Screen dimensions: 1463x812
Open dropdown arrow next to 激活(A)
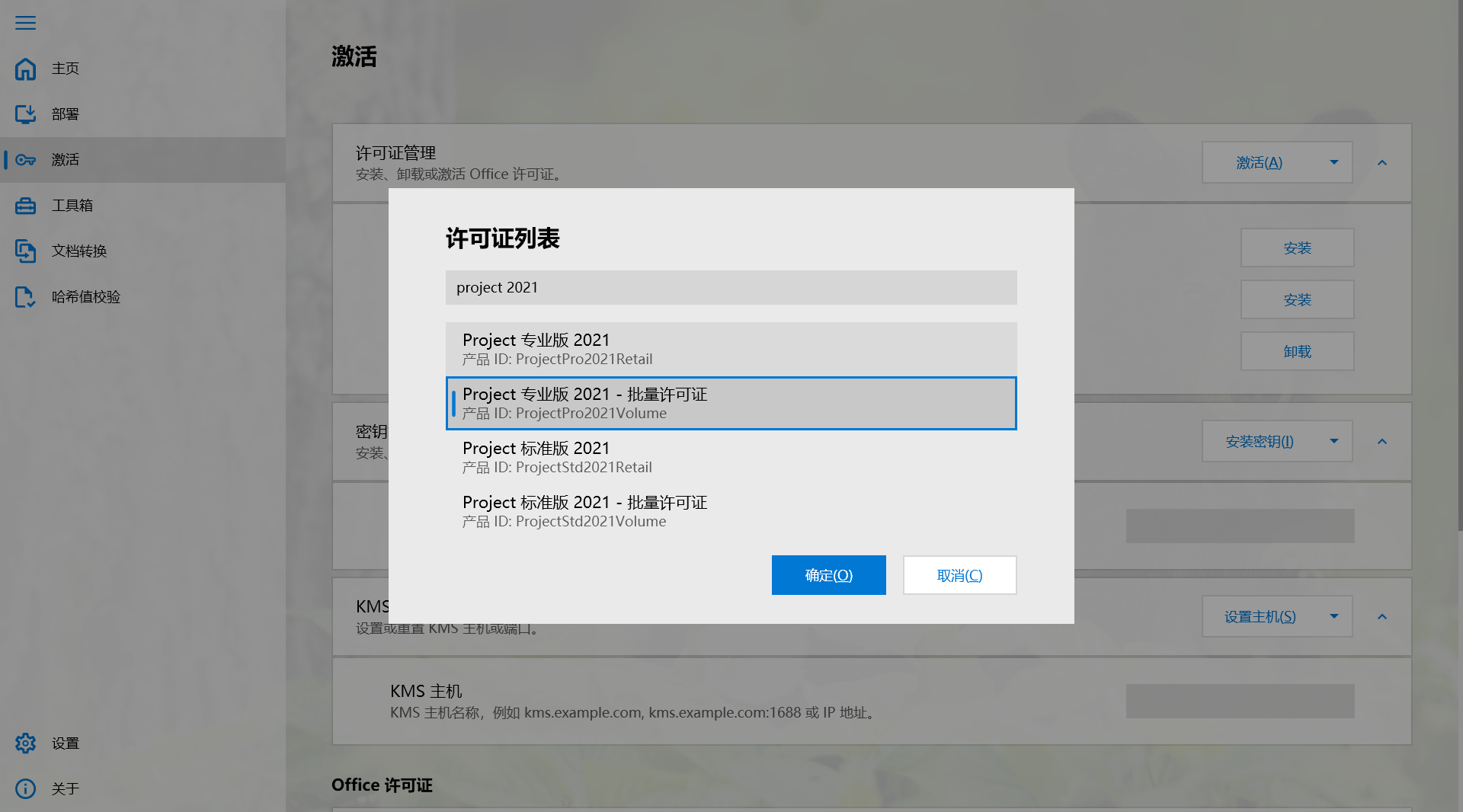(1334, 162)
